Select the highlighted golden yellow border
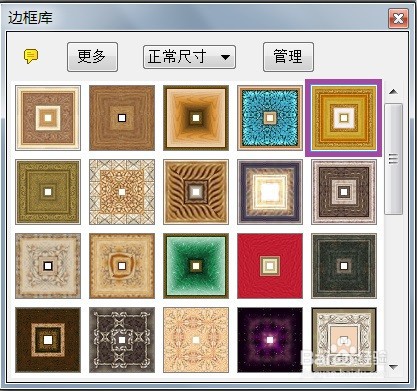The image size is (417, 391). [x=344, y=118]
